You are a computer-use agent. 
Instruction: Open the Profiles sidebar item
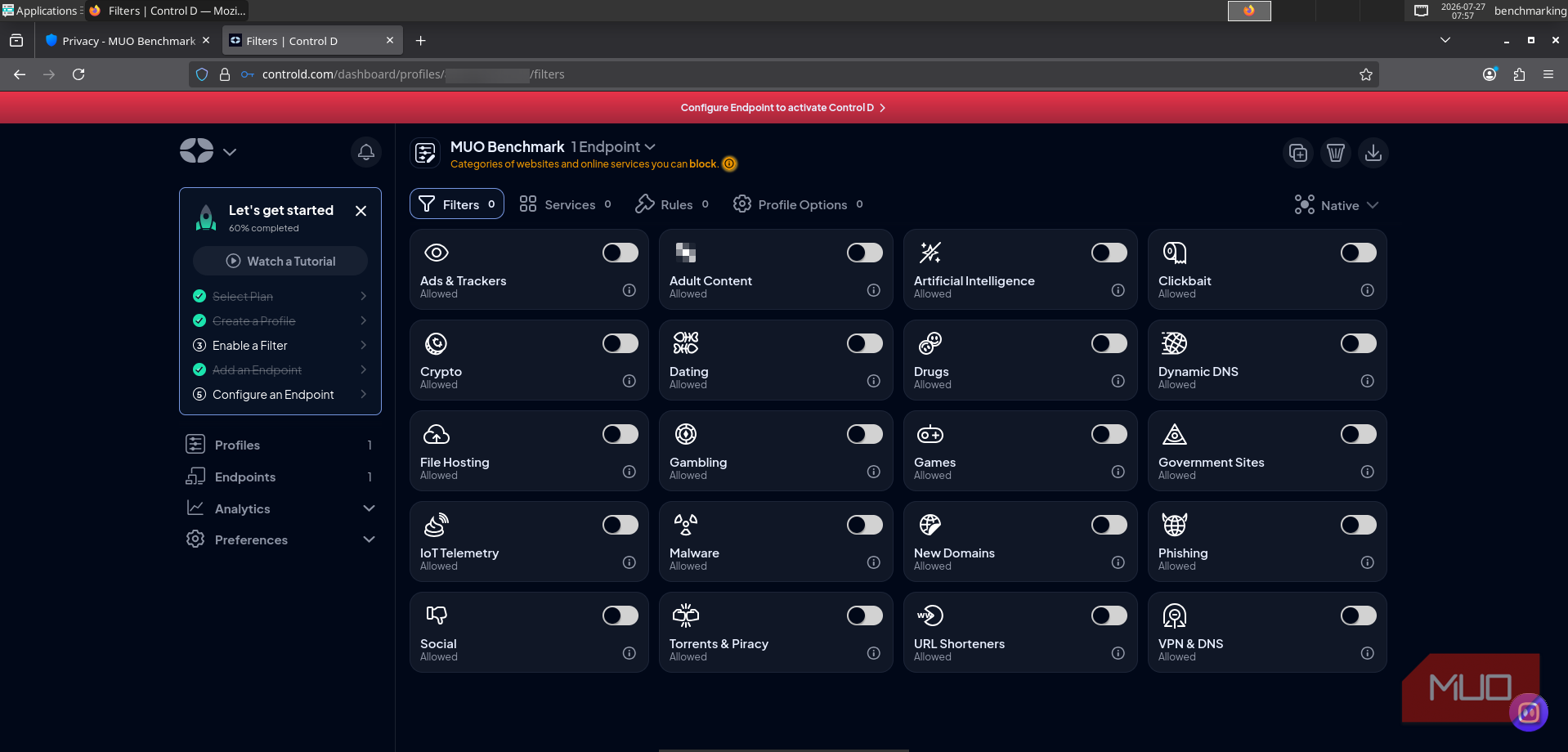coord(280,445)
